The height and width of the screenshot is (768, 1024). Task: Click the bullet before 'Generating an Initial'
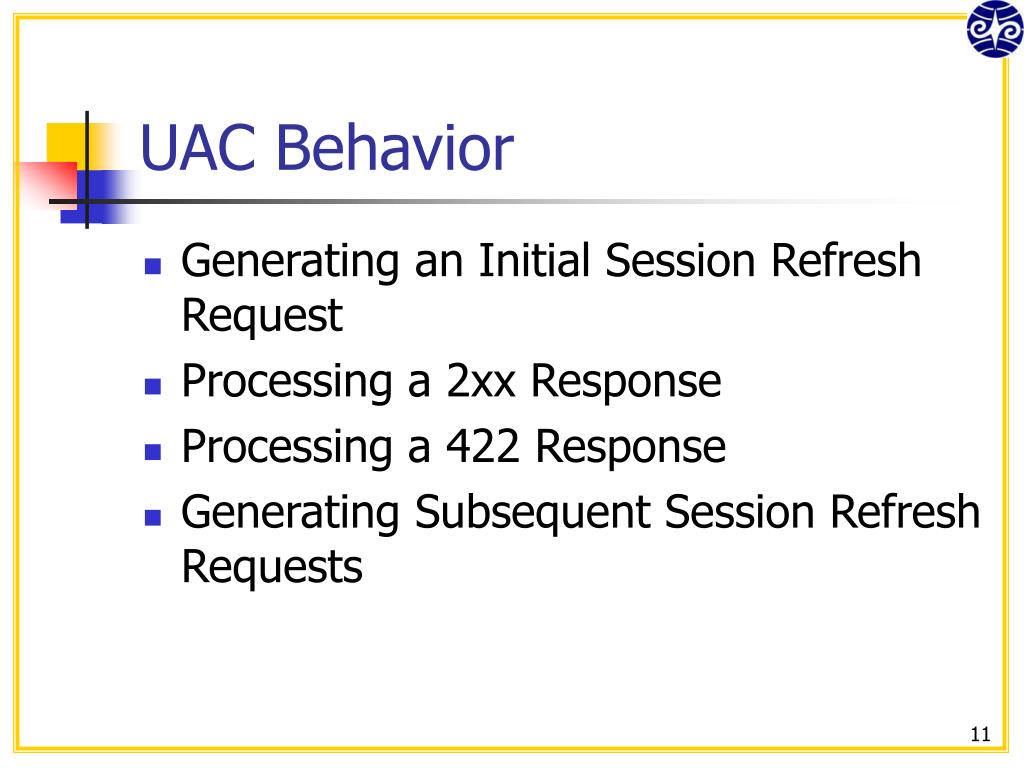(x=153, y=266)
